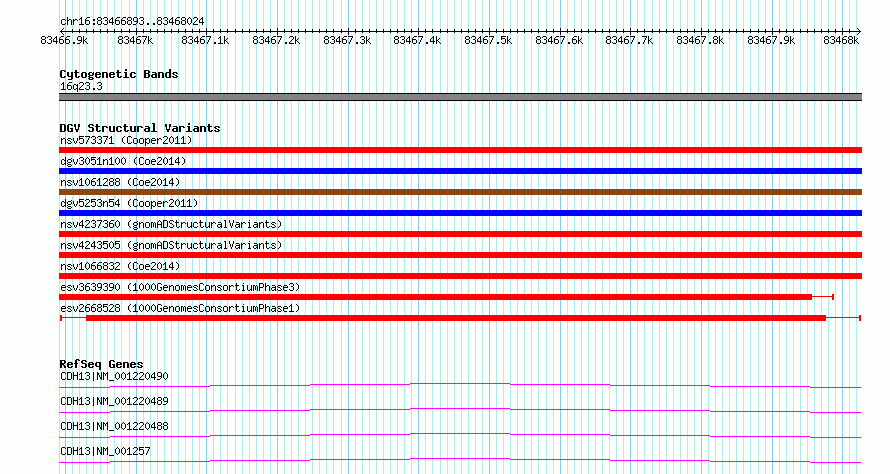Select the red bar for nsv573371

(x=460, y=150)
